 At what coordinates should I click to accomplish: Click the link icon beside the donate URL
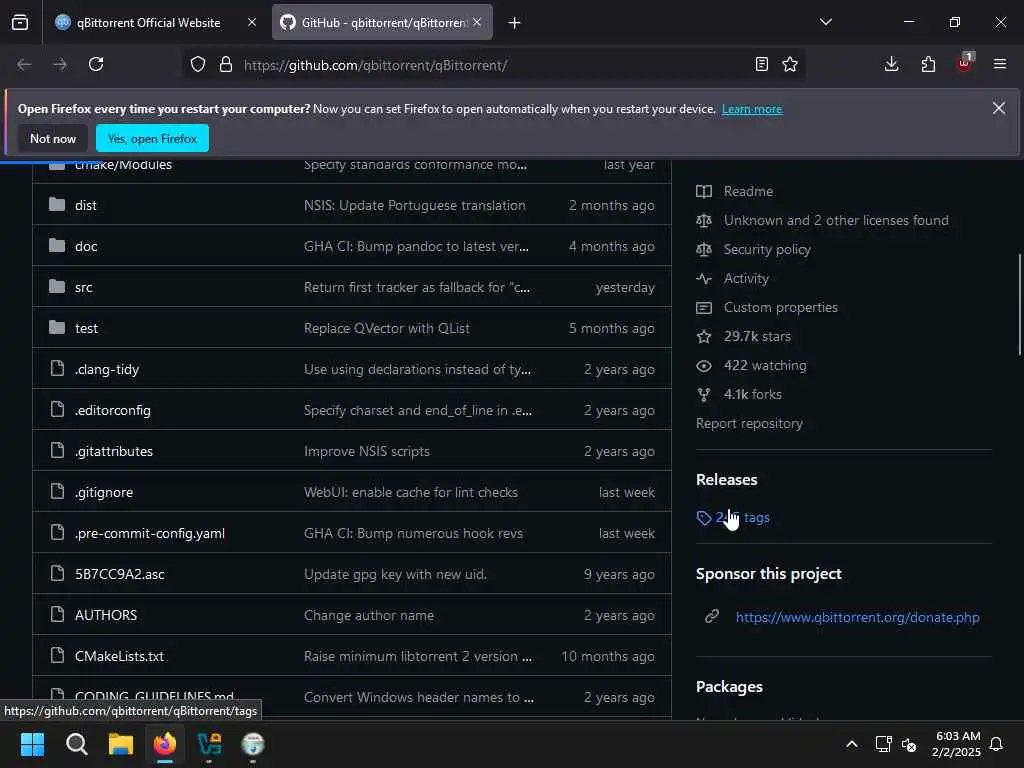point(712,616)
